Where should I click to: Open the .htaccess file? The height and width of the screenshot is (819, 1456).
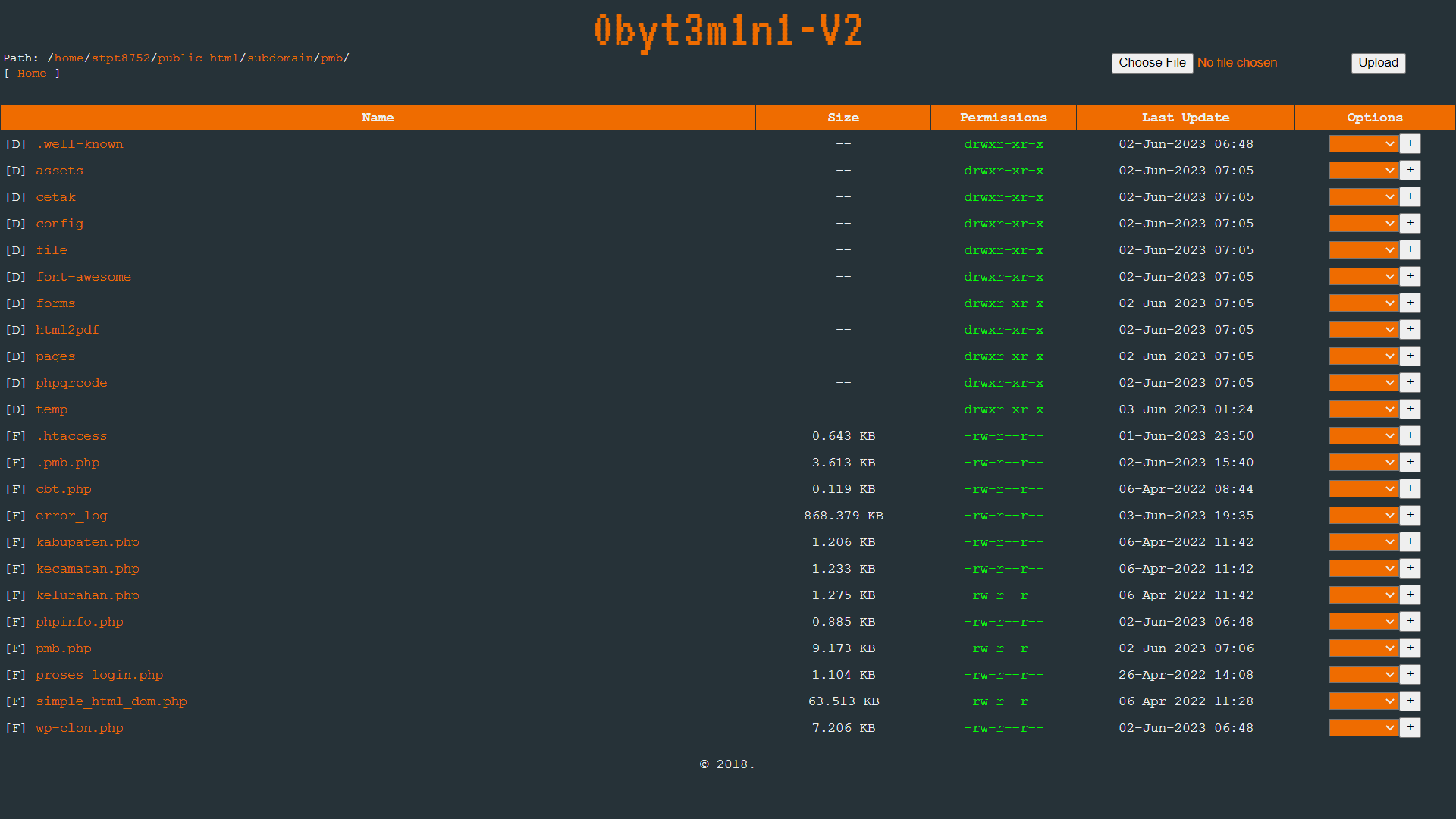[x=71, y=436]
